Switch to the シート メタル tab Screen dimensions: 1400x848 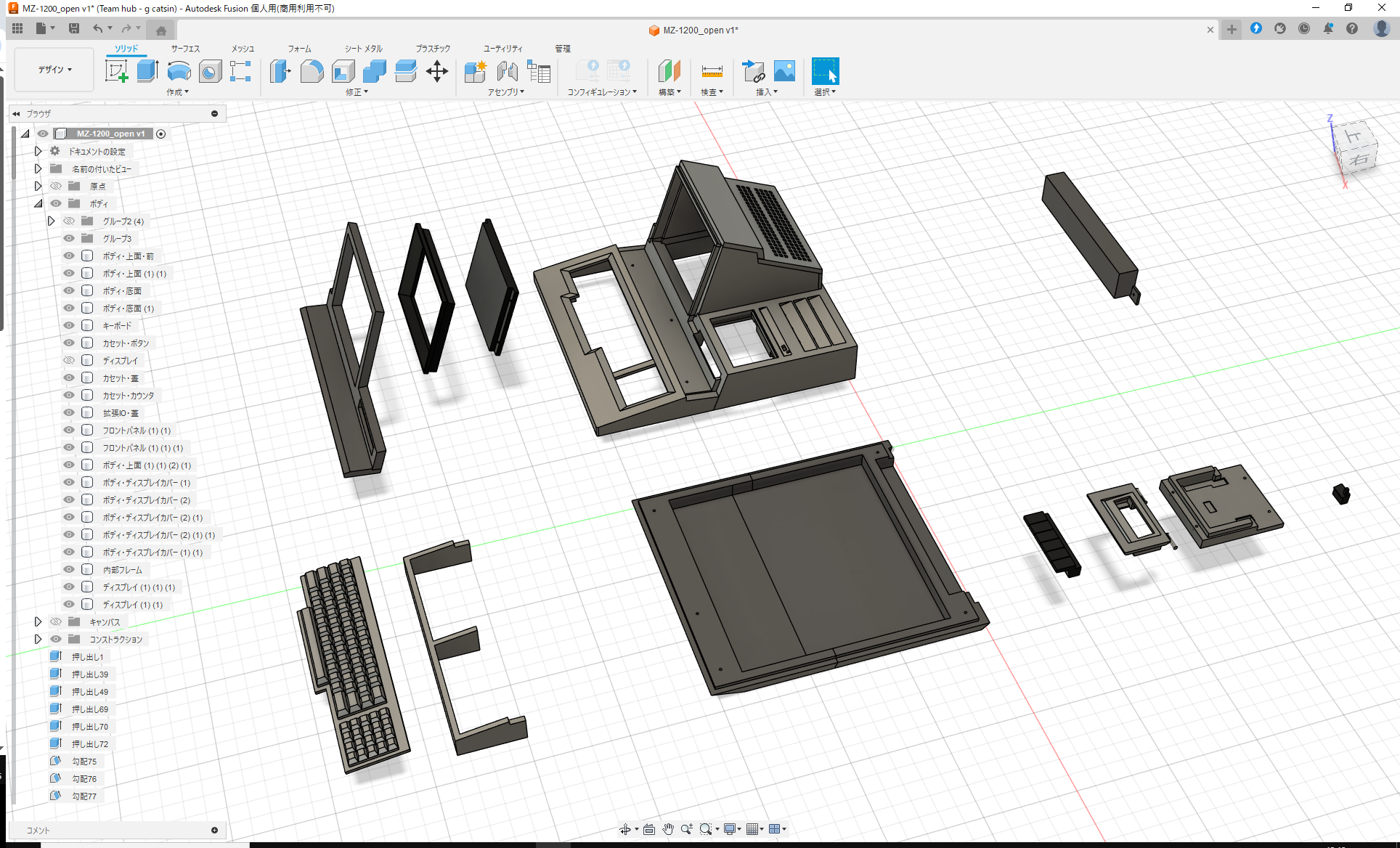(x=362, y=49)
